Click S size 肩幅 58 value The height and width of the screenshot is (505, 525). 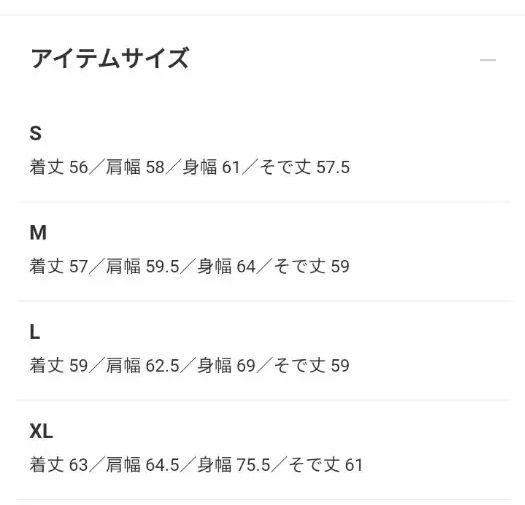click(135, 167)
